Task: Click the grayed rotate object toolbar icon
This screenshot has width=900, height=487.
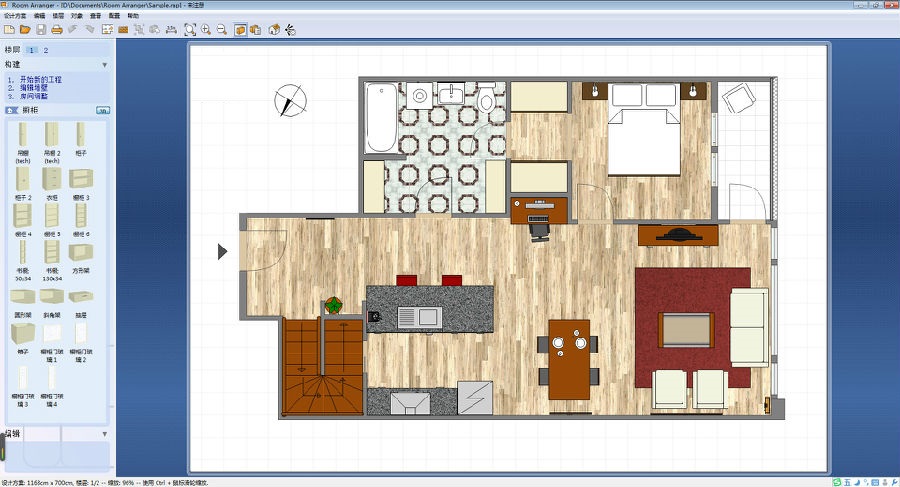Action: click(155, 29)
